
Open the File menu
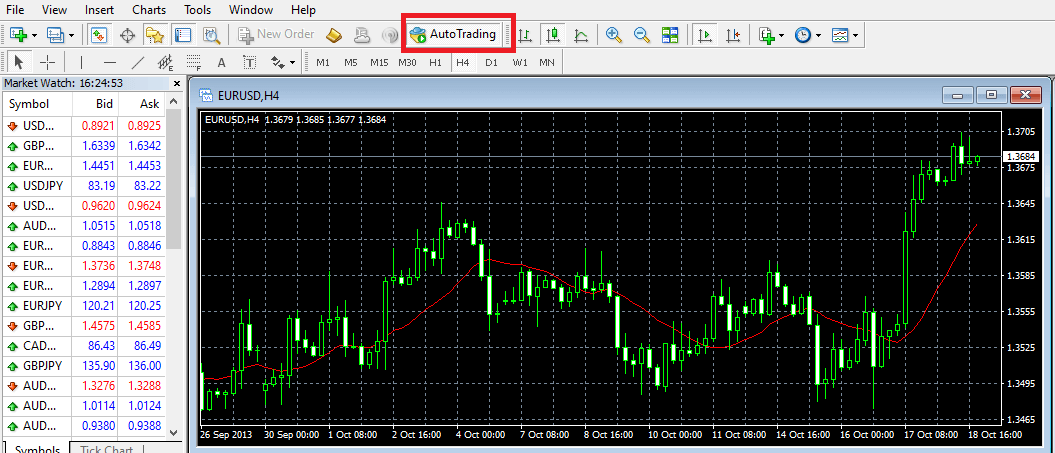(x=15, y=10)
